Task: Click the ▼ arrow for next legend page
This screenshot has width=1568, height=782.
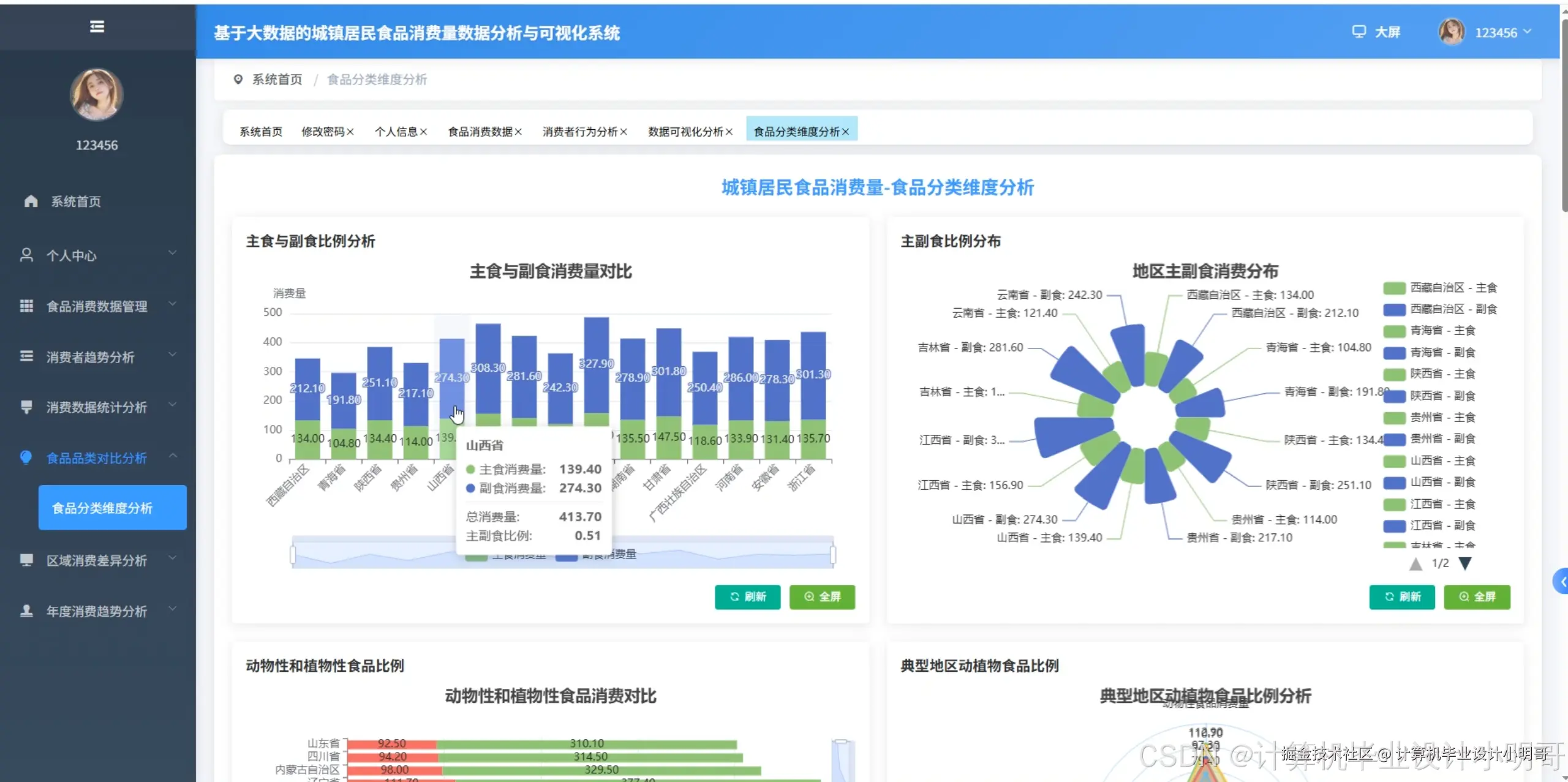Action: 1465,563
